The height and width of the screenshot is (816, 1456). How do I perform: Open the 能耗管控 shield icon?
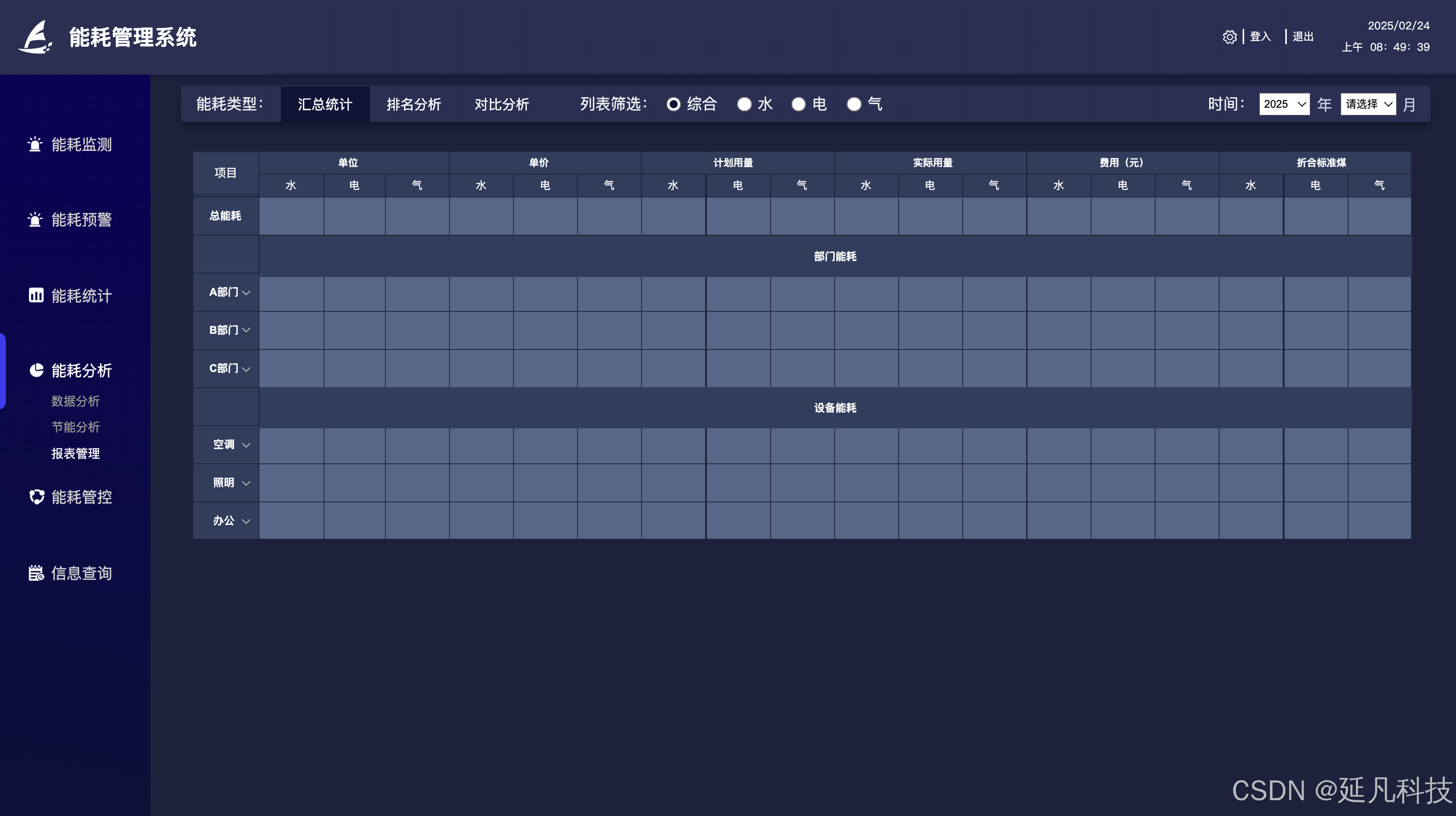pos(37,496)
